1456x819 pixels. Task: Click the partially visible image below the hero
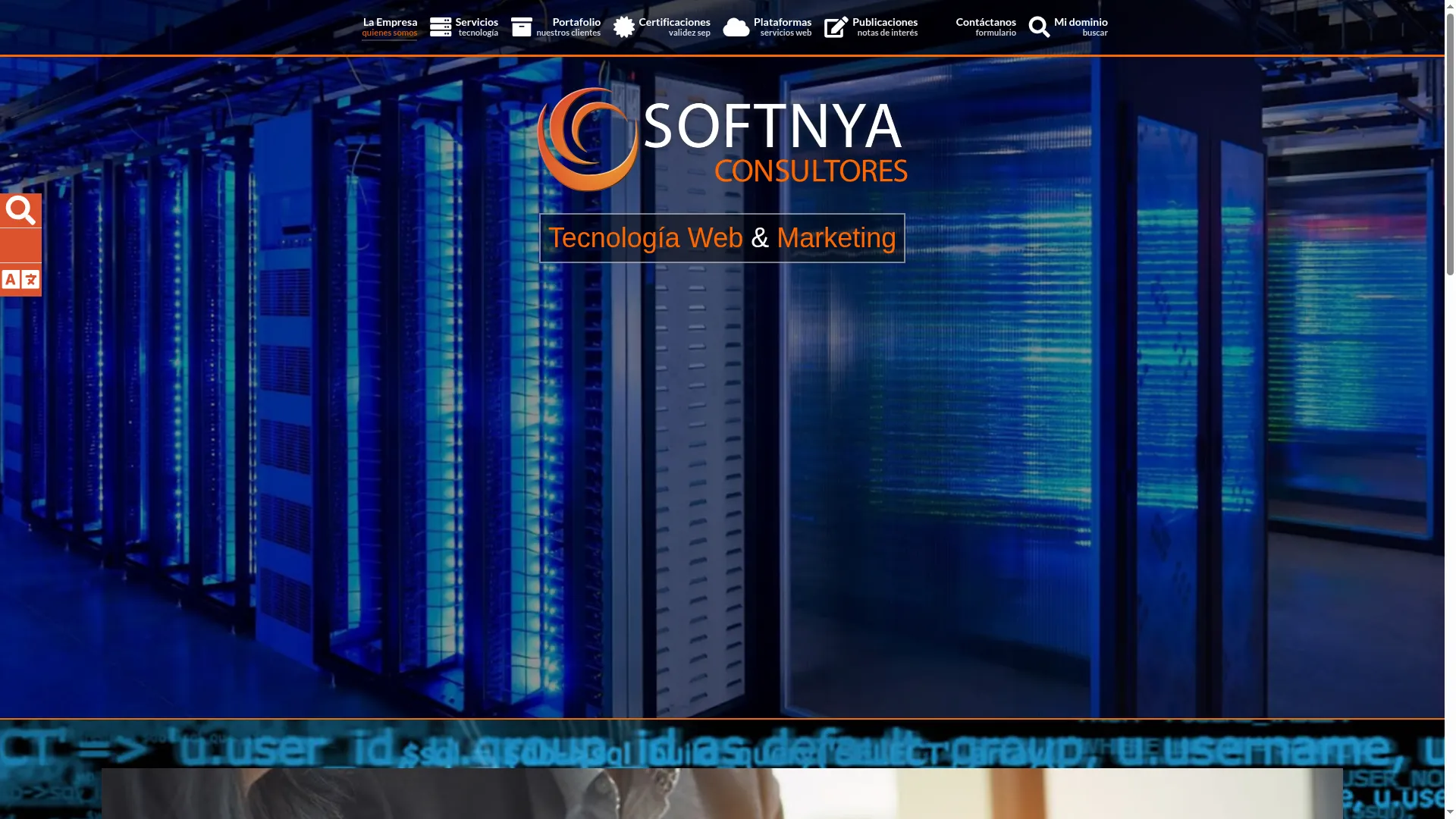(x=722, y=793)
